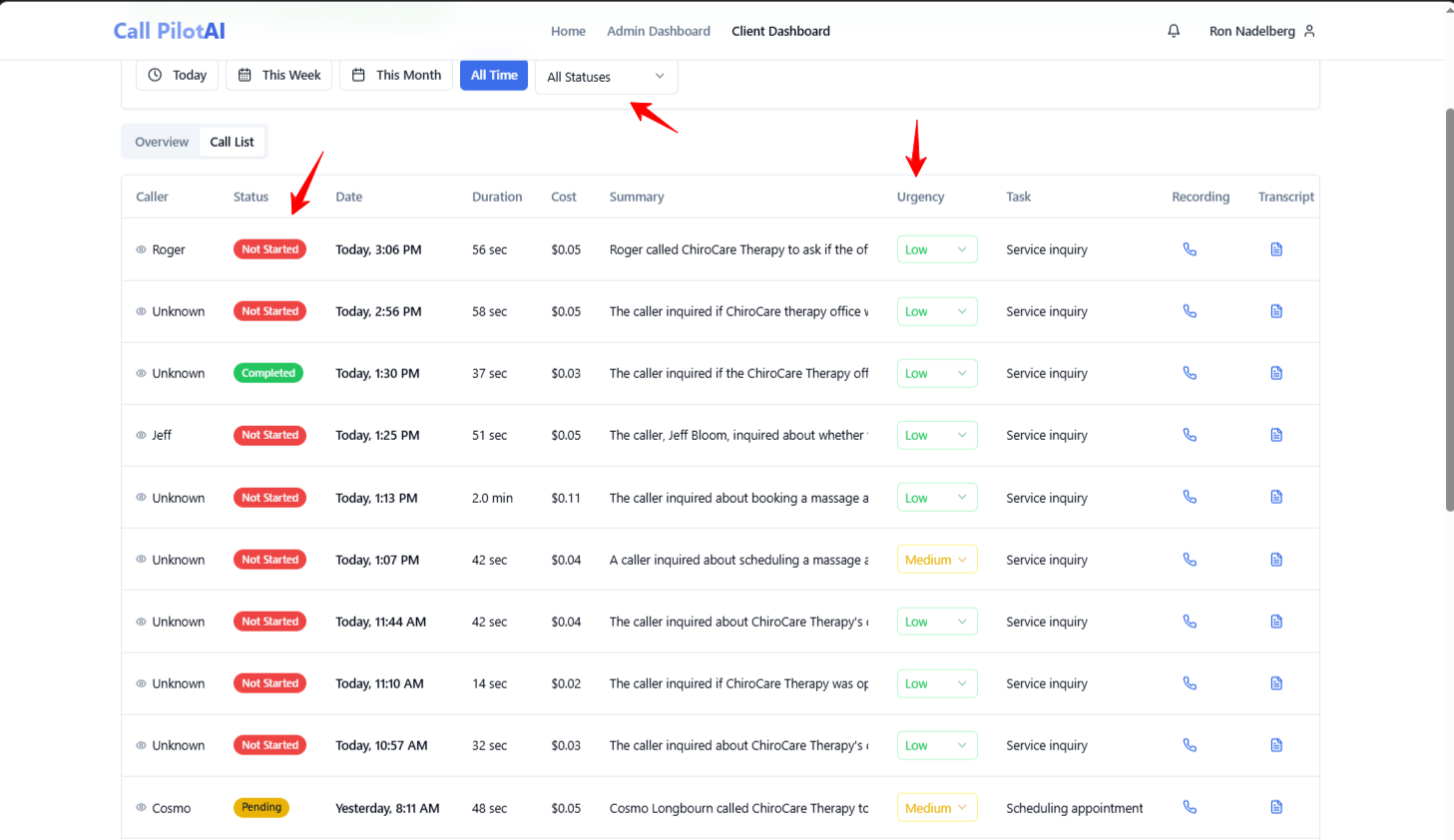This screenshot has width=1454, height=840.
Task: Click the eye icon beside caller Jeff
Action: 142,435
